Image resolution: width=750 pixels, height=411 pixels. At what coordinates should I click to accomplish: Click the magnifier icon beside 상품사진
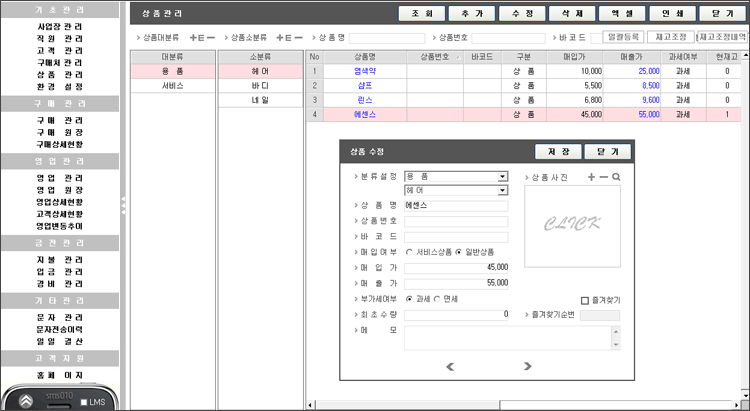(616, 177)
